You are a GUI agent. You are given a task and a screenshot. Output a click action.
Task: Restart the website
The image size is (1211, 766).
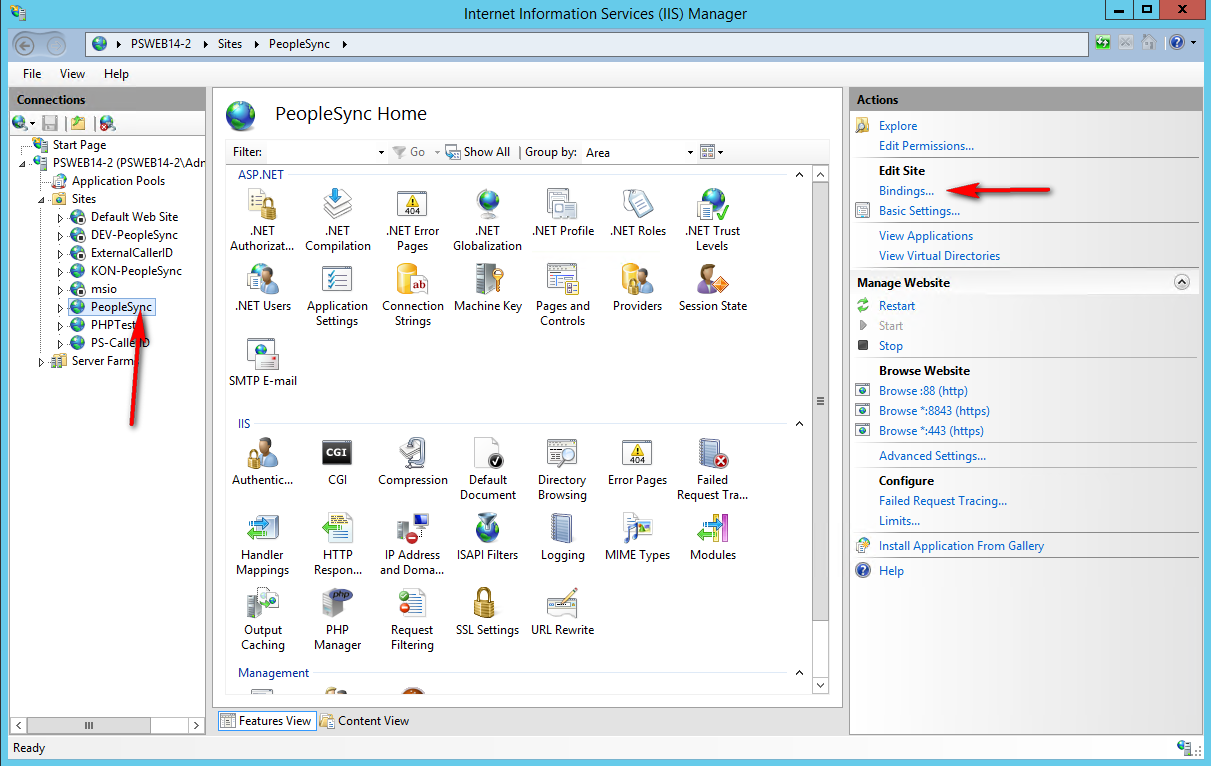[x=897, y=306]
